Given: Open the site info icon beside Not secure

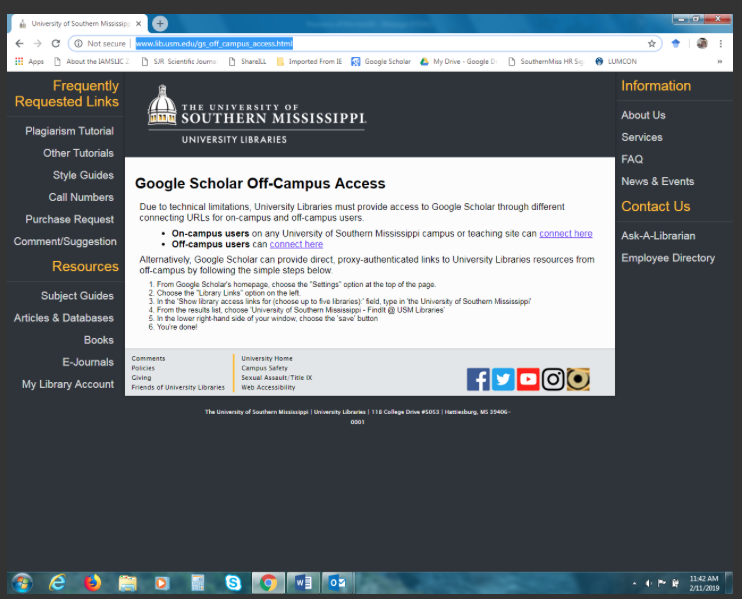Looking at the screenshot, I should pos(79,44).
